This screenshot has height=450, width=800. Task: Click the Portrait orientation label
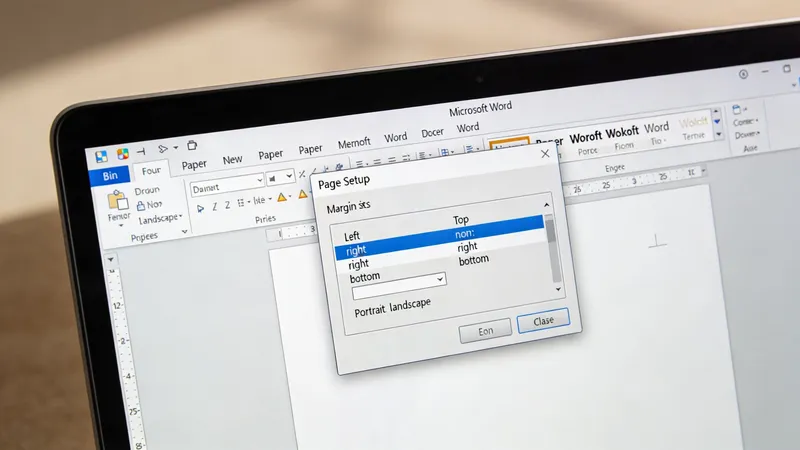pos(370,310)
